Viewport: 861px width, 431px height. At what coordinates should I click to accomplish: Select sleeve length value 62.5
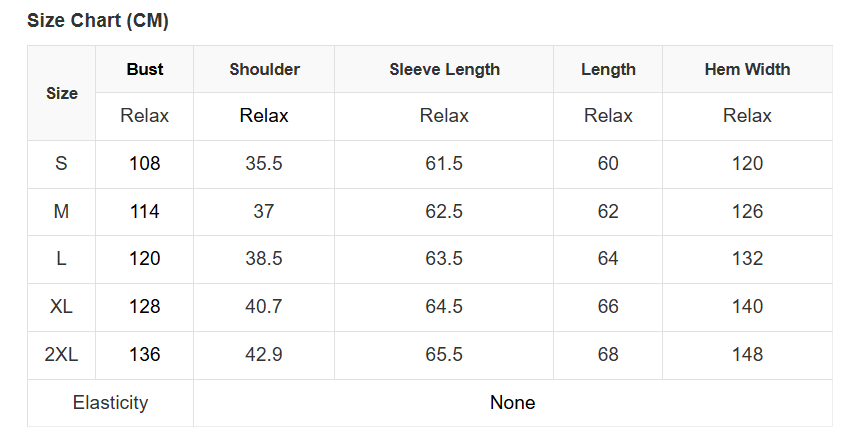(x=444, y=212)
